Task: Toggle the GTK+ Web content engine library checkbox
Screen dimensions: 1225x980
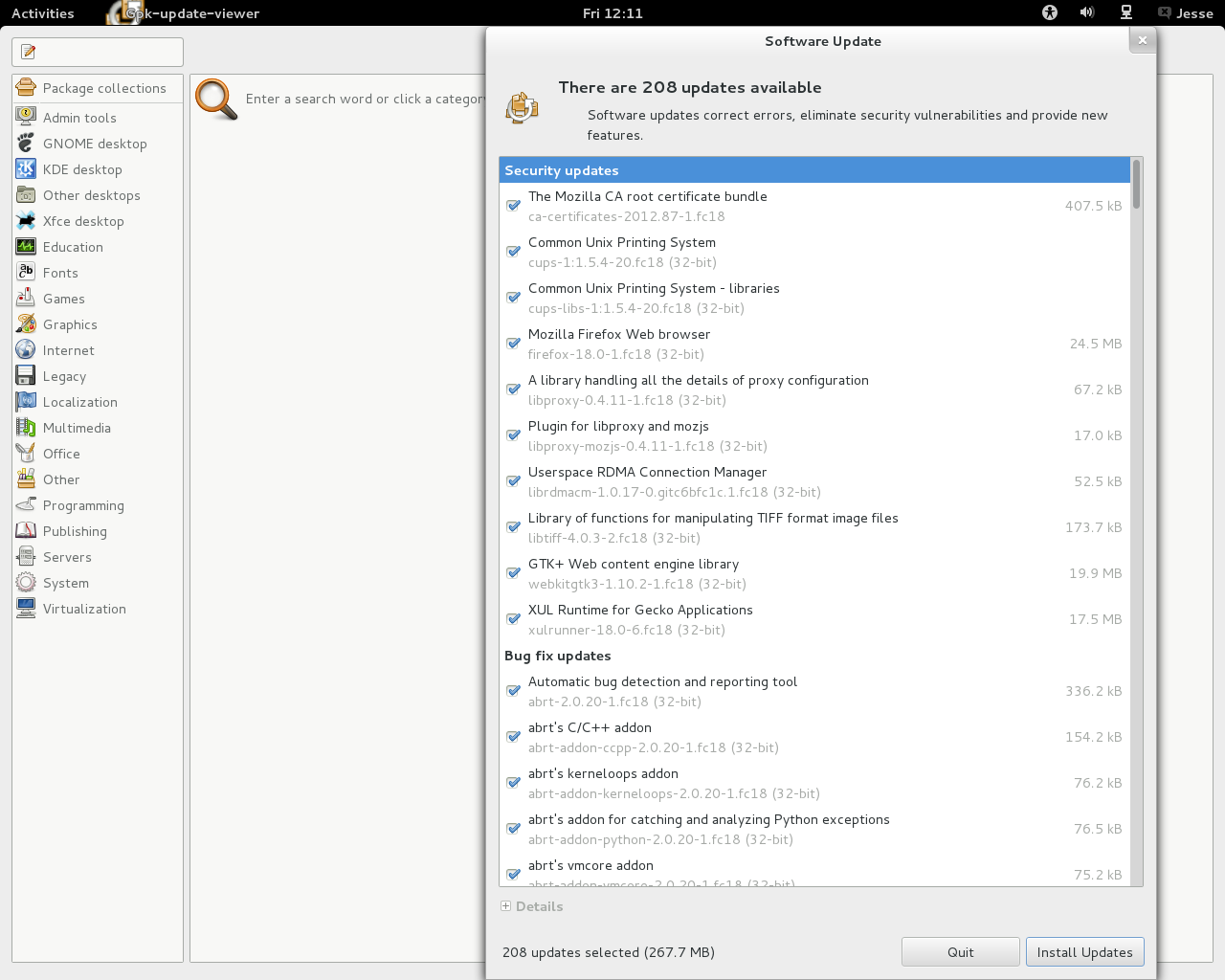Action: (x=514, y=573)
